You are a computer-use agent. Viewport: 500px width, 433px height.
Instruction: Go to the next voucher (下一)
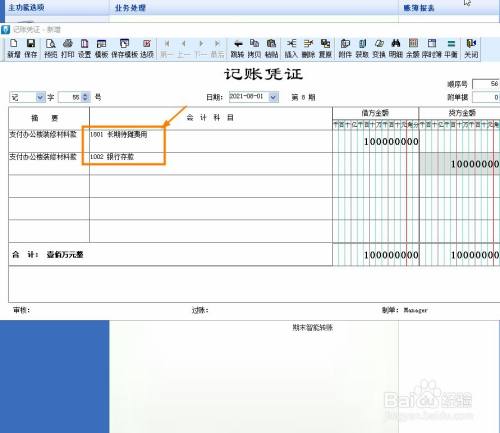point(201,44)
